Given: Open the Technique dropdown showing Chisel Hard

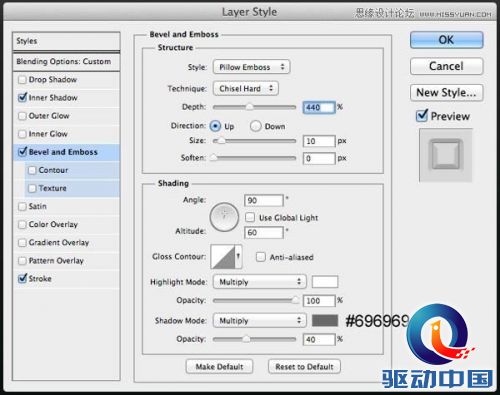Looking at the screenshot, I should coord(246,88).
